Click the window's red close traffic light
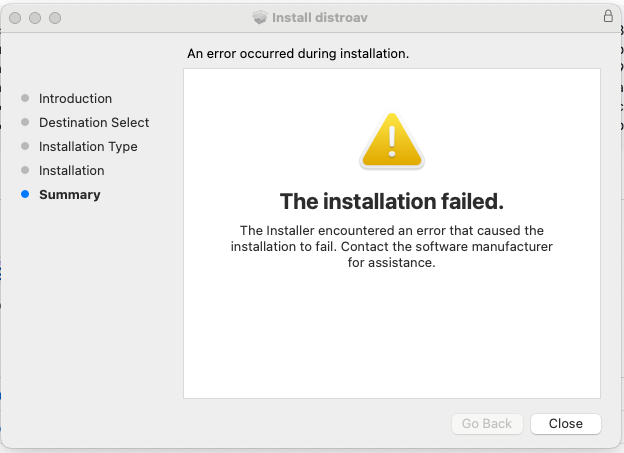The image size is (624, 453). [x=15, y=18]
